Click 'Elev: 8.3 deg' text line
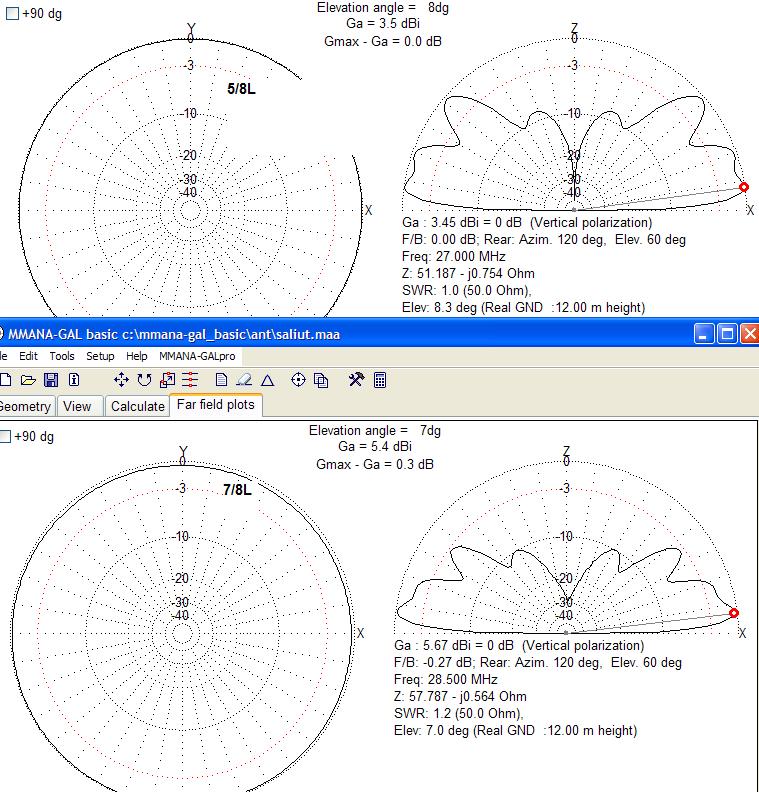This screenshot has width=759, height=792. pyautogui.click(x=524, y=308)
